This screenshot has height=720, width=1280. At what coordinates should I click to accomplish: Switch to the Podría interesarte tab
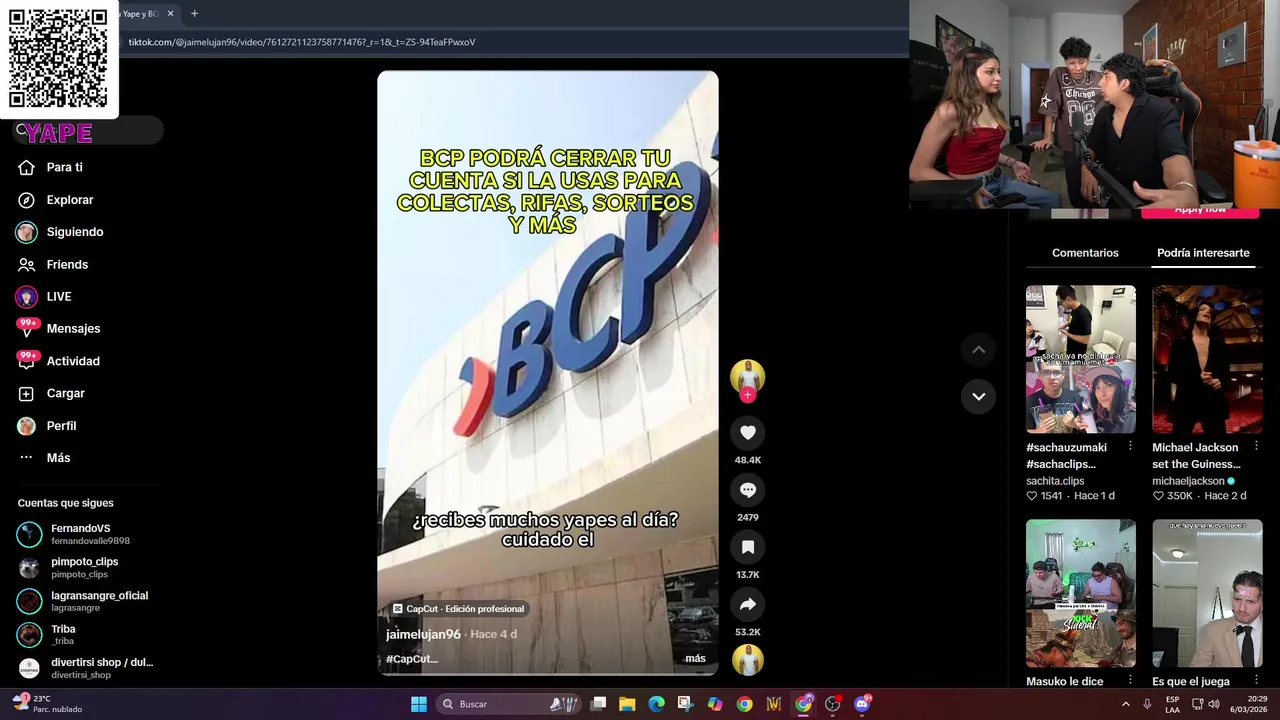click(1203, 253)
